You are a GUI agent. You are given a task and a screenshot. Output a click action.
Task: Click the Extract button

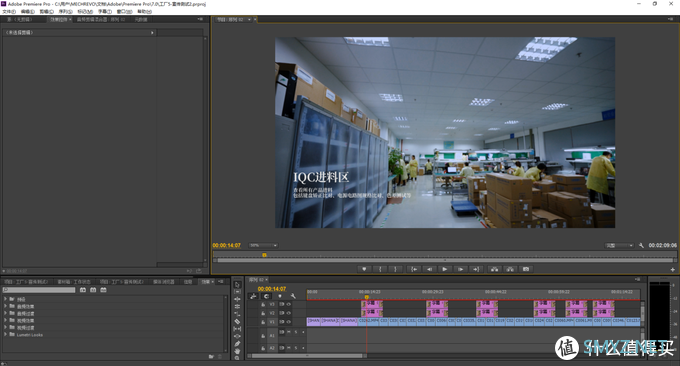click(x=510, y=269)
